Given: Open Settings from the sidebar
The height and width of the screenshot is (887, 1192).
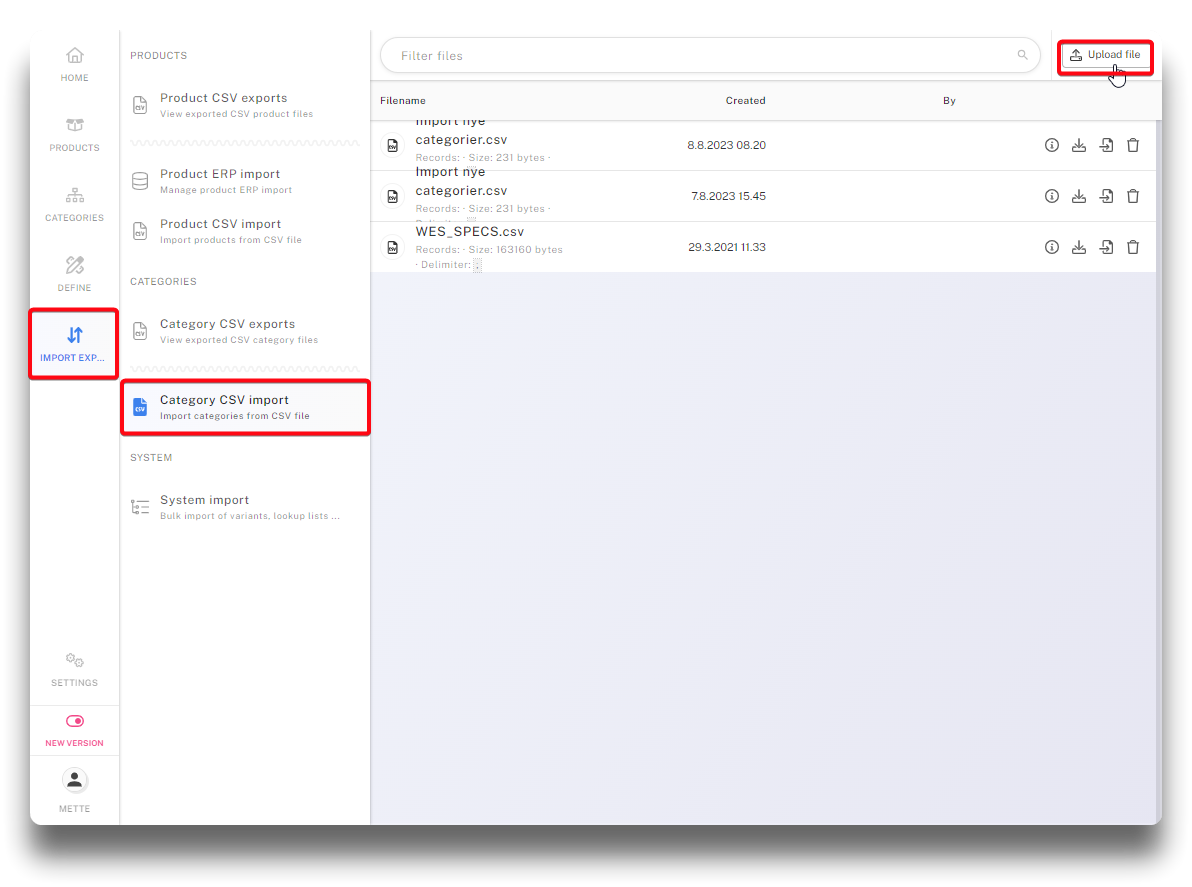Looking at the screenshot, I should [x=75, y=670].
